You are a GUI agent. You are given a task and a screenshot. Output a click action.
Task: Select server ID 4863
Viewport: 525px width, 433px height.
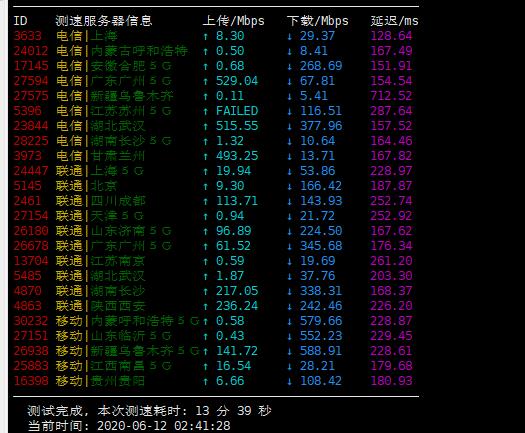[27, 306]
